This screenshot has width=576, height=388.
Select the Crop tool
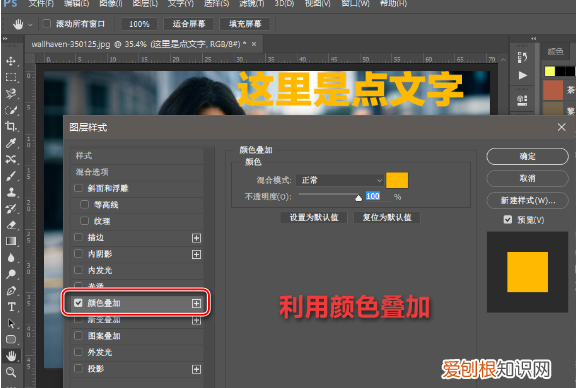11,126
